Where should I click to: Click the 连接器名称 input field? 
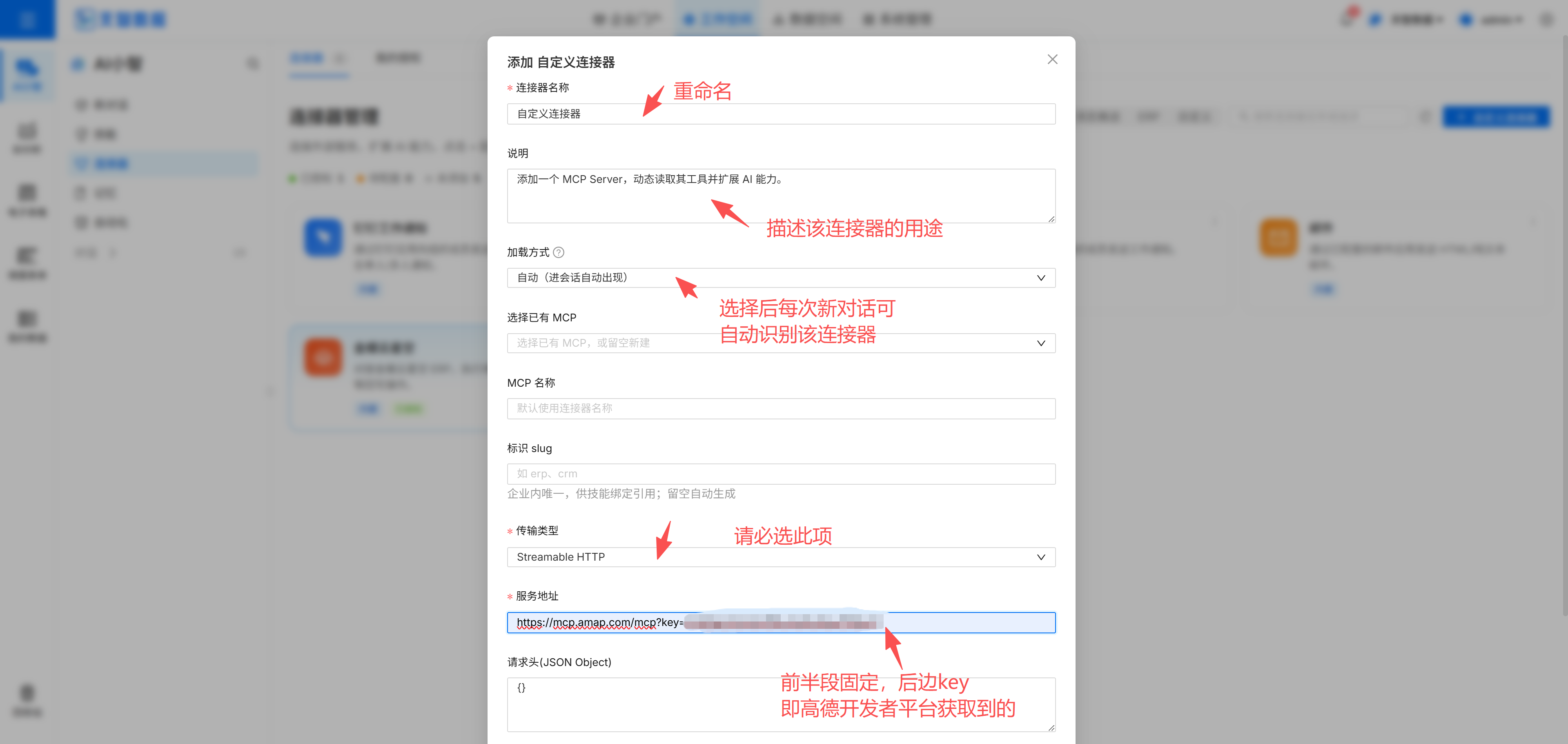pyautogui.click(x=781, y=114)
